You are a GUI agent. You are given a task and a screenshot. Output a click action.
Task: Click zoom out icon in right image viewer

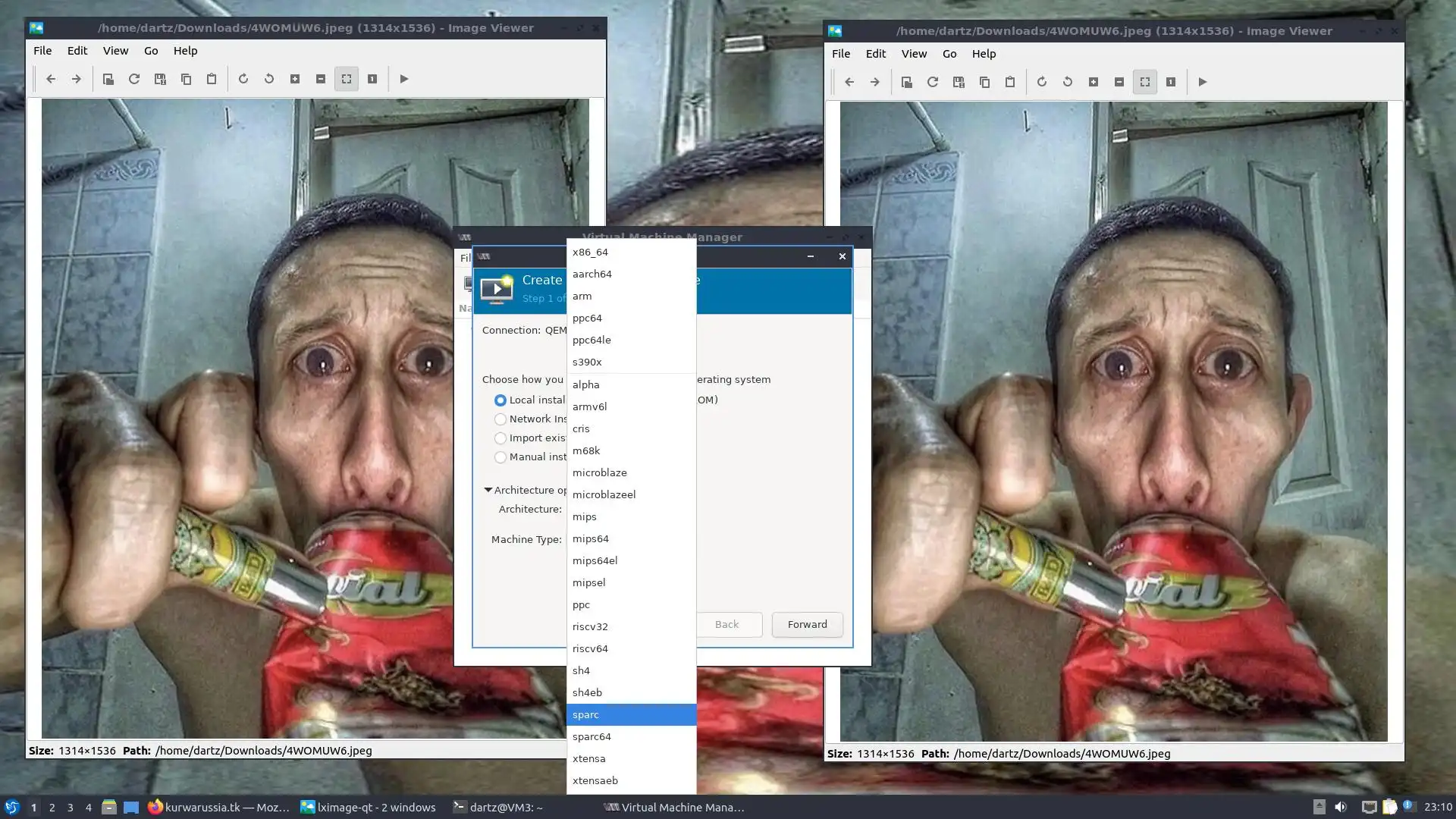pyautogui.click(x=1119, y=82)
